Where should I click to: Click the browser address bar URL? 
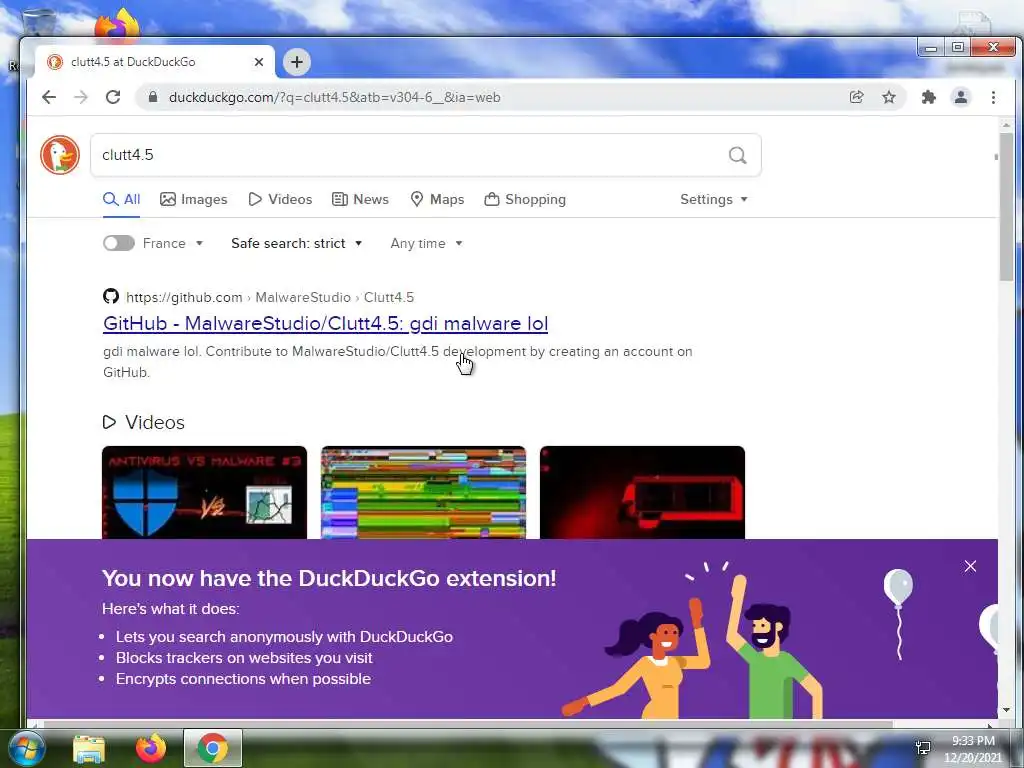point(334,97)
